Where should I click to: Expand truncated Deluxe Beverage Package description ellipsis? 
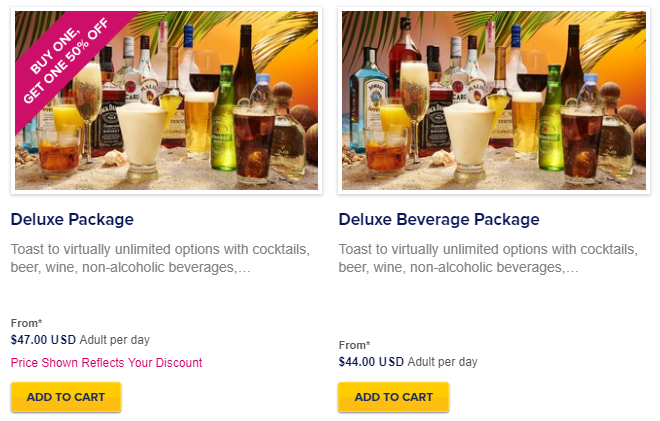[572, 267]
